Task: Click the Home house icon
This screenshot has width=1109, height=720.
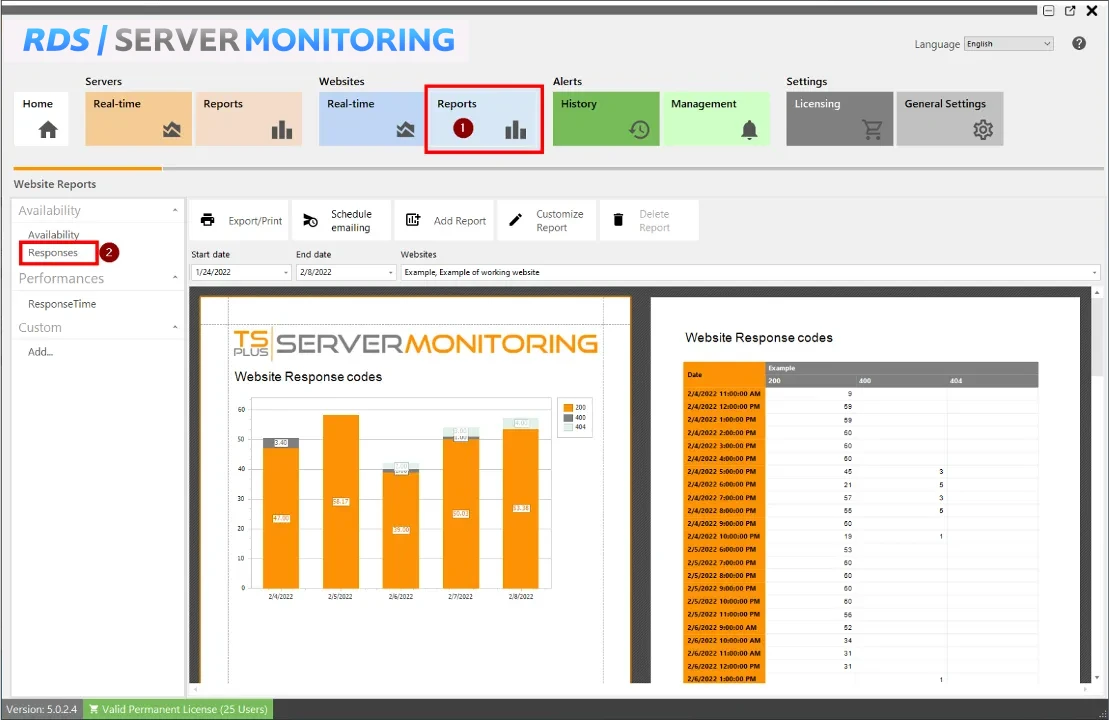Action: tap(48, 129)
